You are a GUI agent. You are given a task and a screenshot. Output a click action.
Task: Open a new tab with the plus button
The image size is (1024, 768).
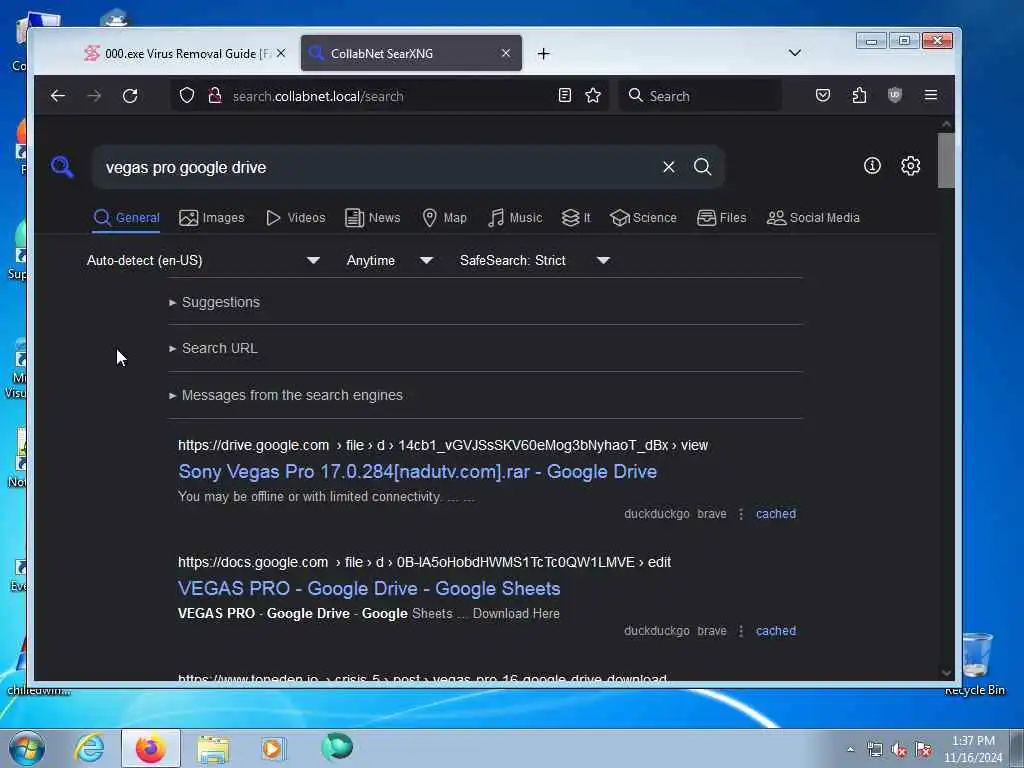[543, 54]
